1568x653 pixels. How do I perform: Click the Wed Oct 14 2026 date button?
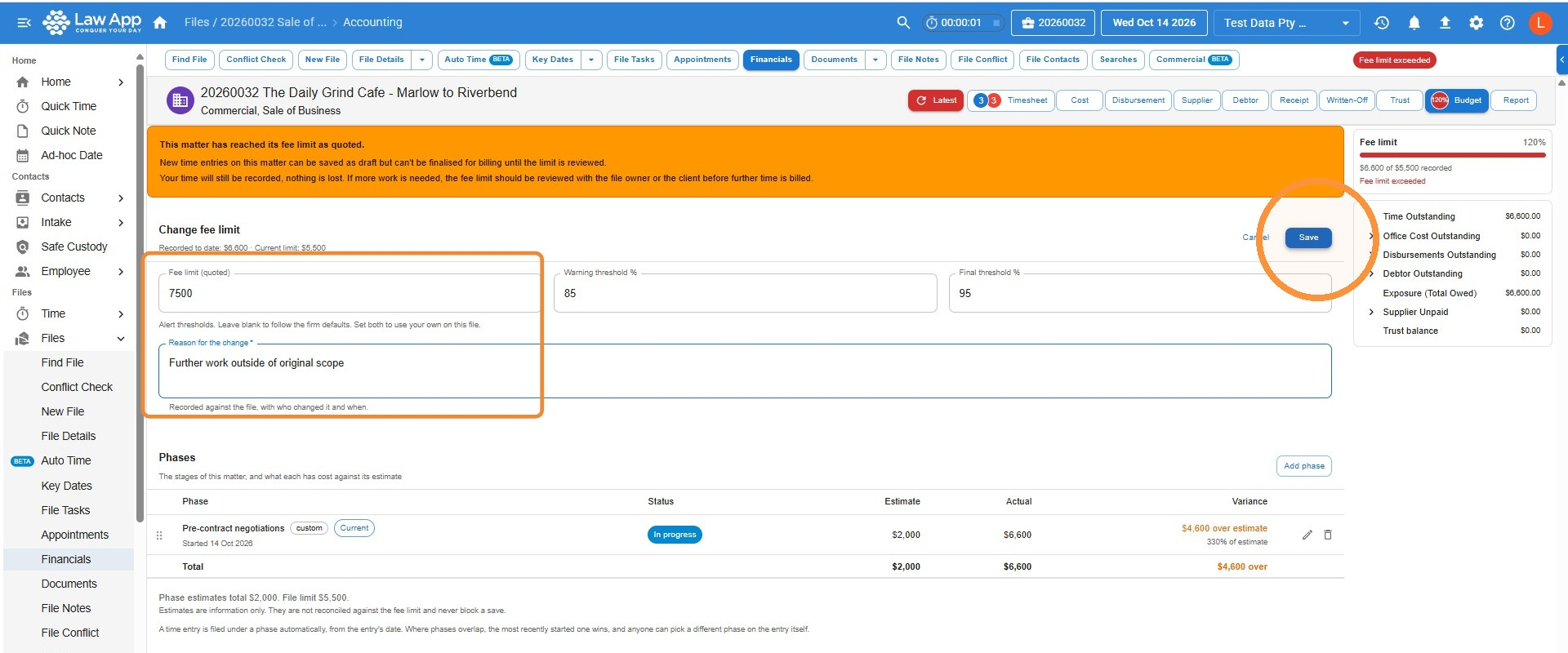pos(1154,23)
